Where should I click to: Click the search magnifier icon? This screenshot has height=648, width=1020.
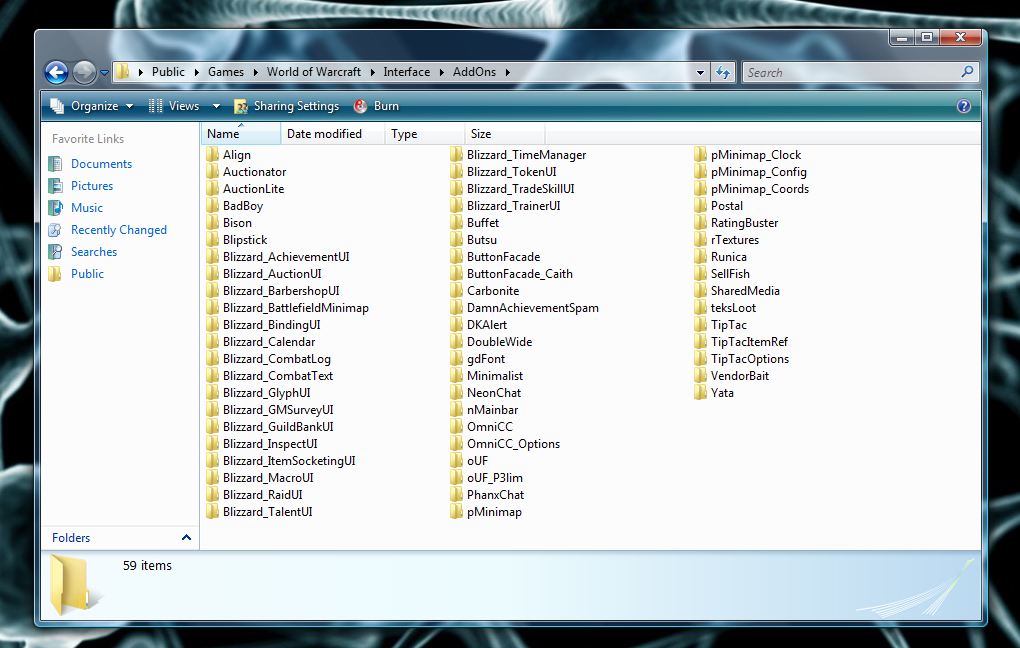pos(967,72)
